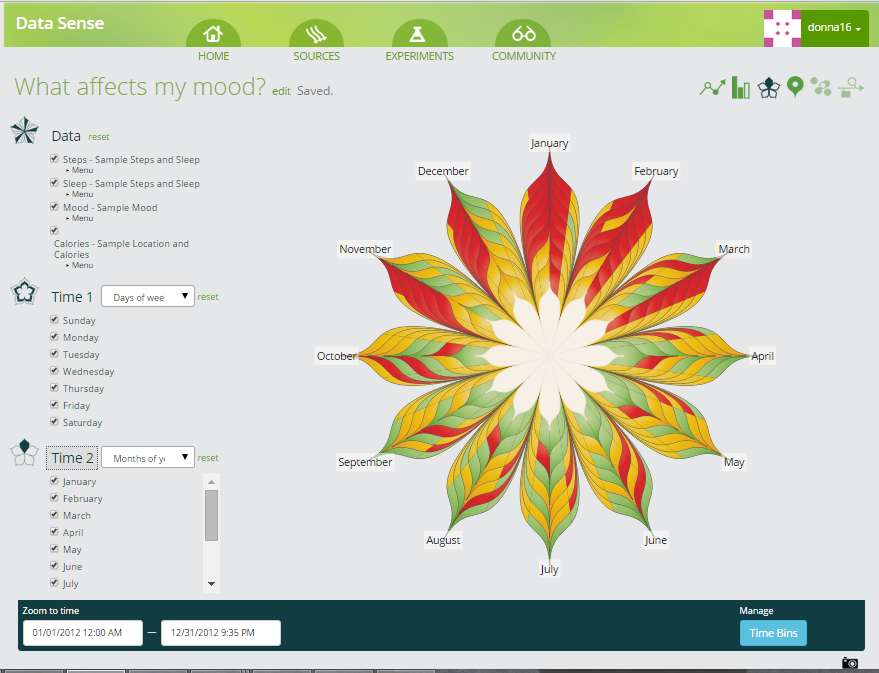The width and height of the screenshot is (879, 673).
Task: Switch to the bar chart visualization icon
Action: coord(741,88)
